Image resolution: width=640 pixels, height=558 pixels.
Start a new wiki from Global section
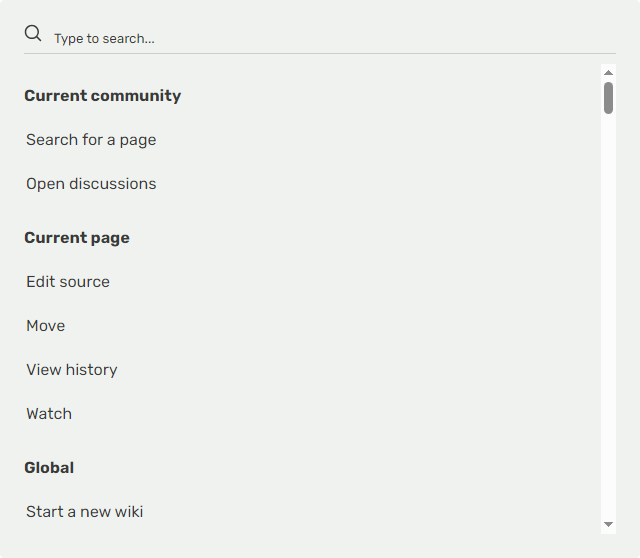85,512
